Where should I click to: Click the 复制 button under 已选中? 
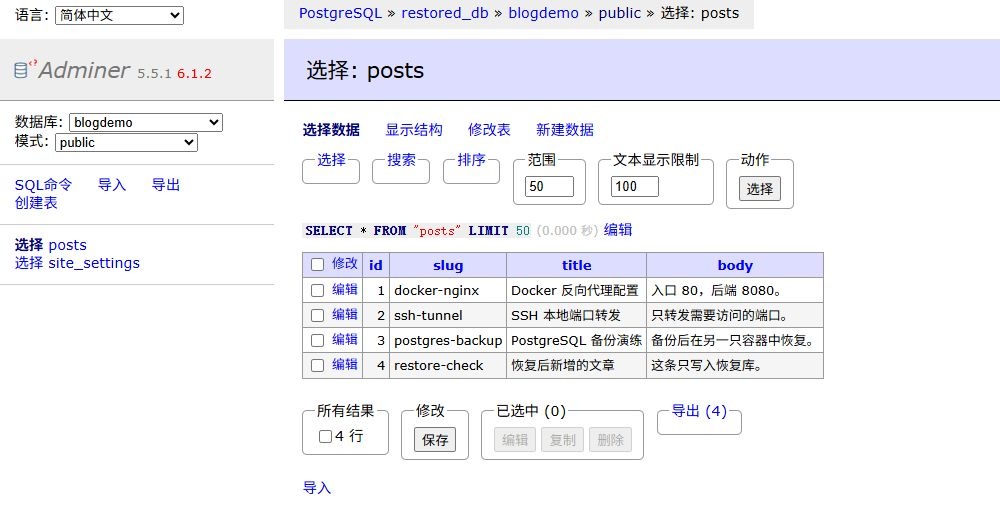[562, 439]
